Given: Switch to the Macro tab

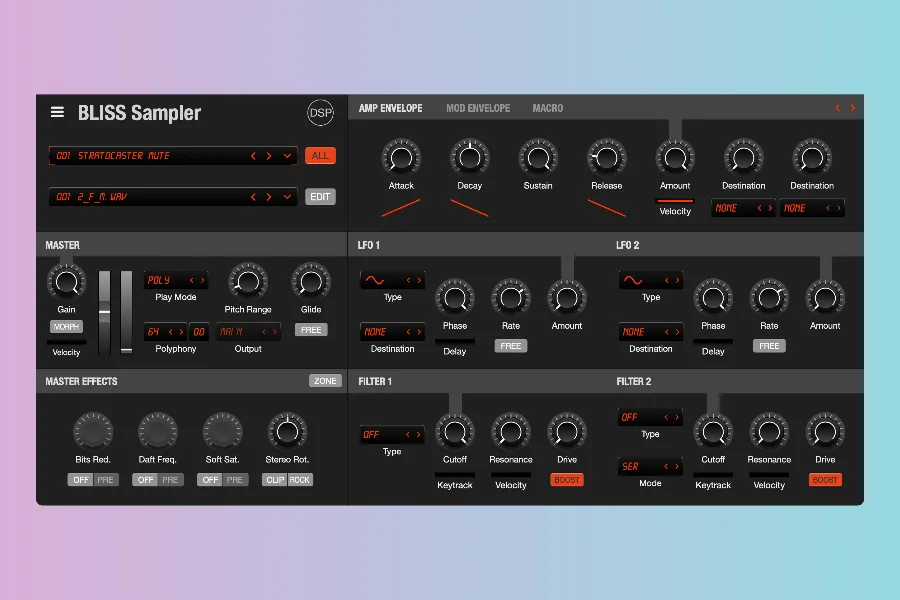Looking at the screenshot, I should pos(547,108).
